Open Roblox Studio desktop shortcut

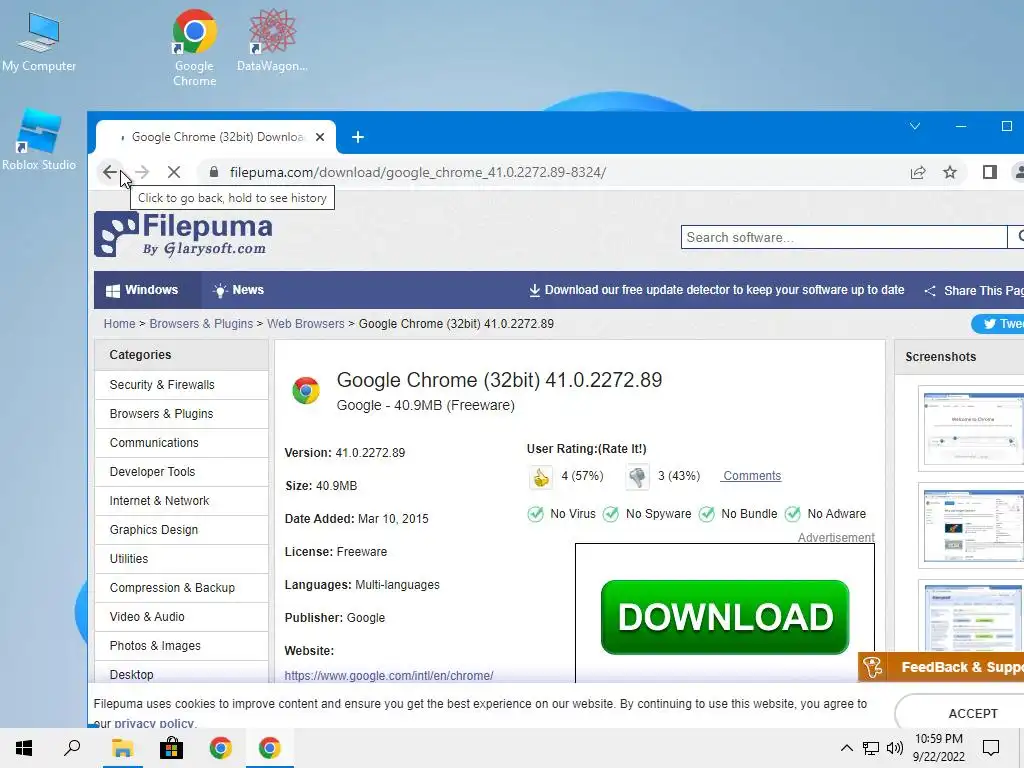pyautogui.click(x=39, y=138)
